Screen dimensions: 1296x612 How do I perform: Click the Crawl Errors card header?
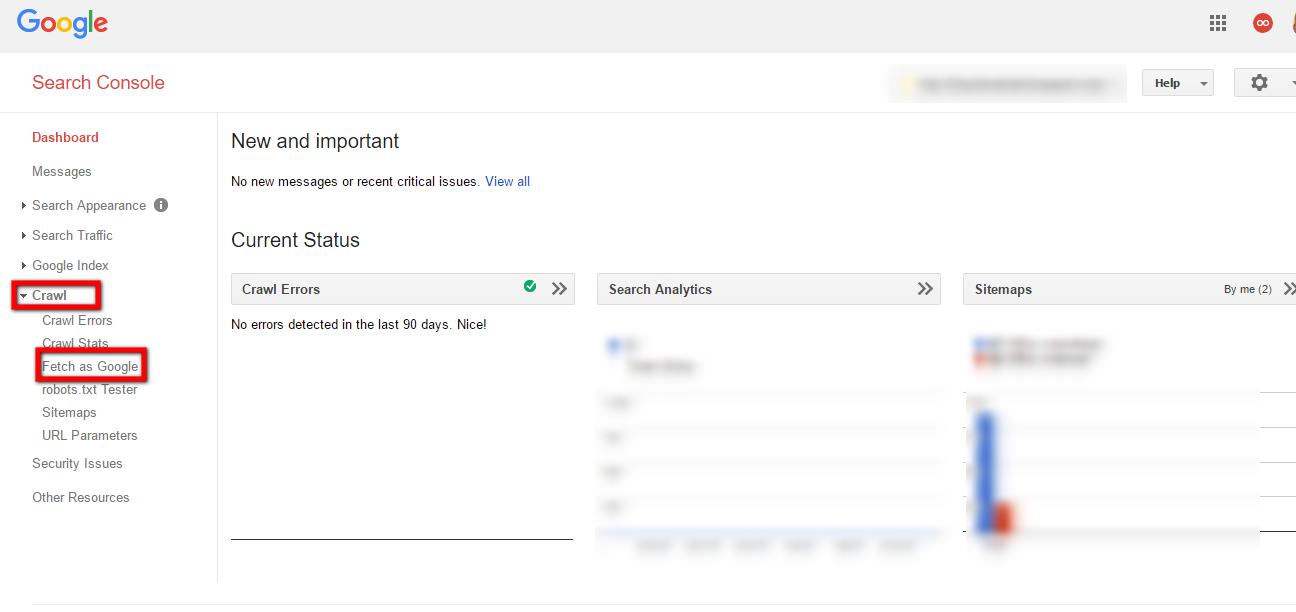click(402, 289)
